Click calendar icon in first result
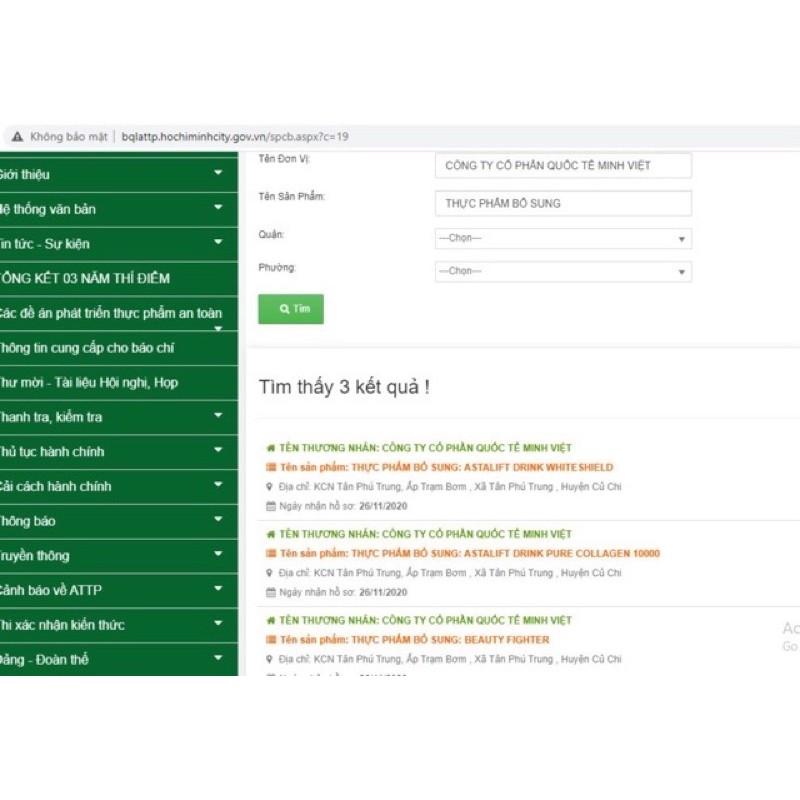Viewport: 800px width, 800px height. point(271,506)
